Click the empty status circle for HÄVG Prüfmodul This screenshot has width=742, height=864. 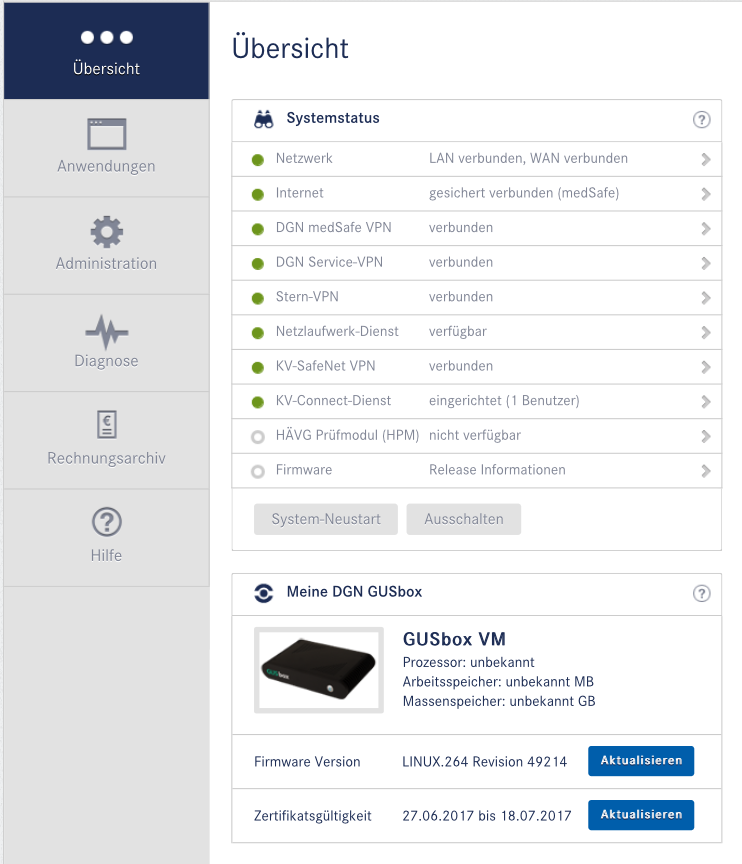coord(257,437)
